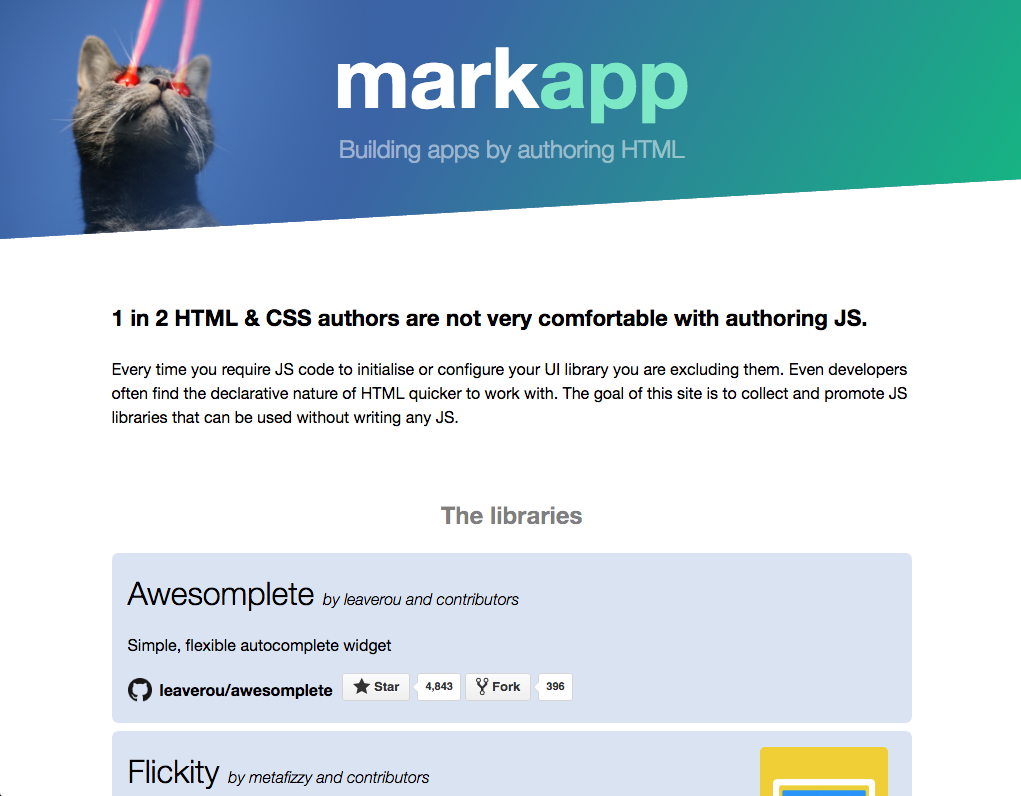Click 'The libraries' section heading
The image size is (1021, 796).
click(511, 516)
